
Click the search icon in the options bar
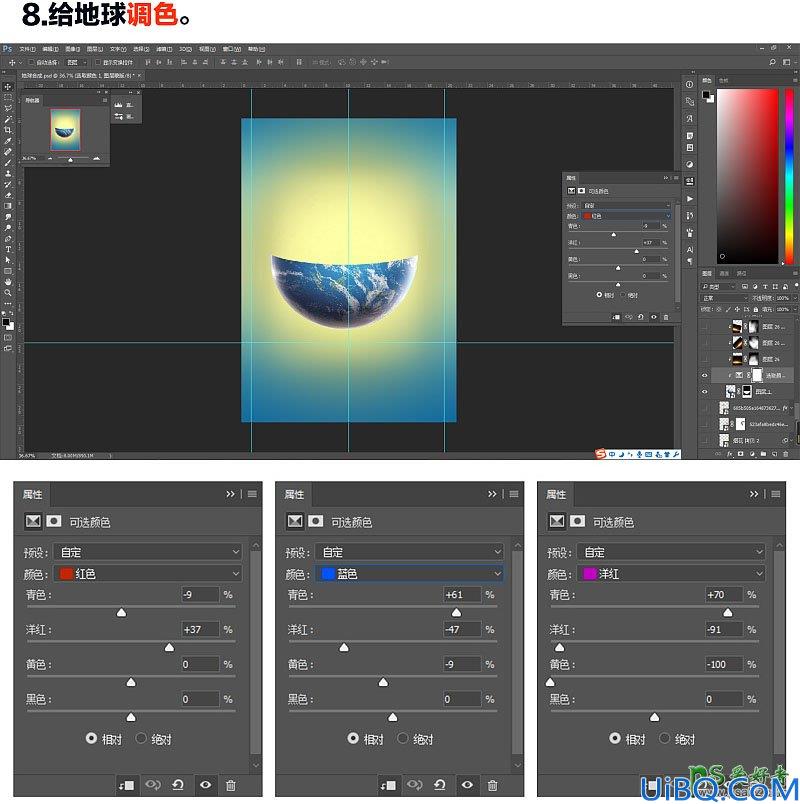point(772,62)
